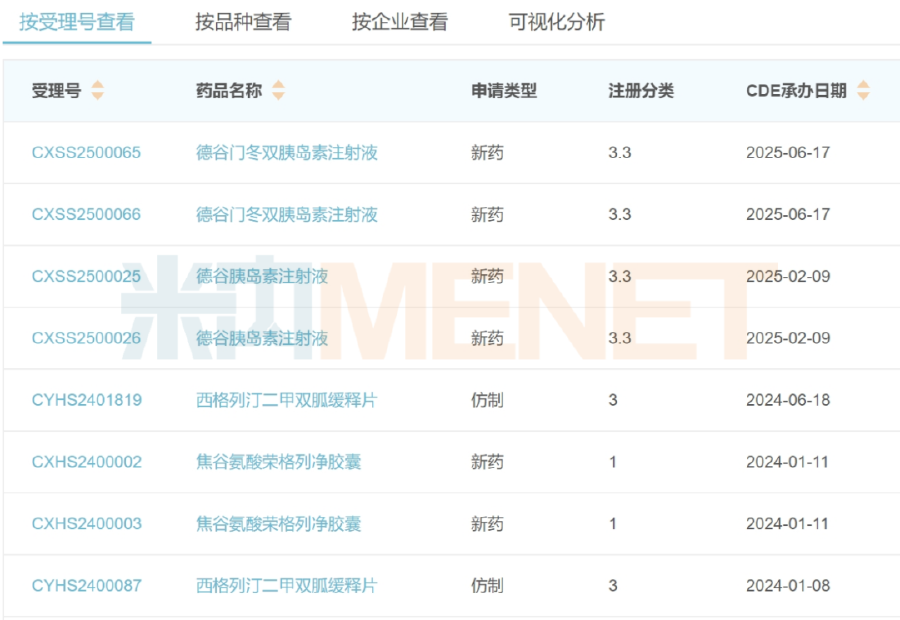Viewport: 900px width, 620px height.
Task: Open 德谷胰岛素注射液 in CXSS2500026 row
Action: tap(262, 338)
